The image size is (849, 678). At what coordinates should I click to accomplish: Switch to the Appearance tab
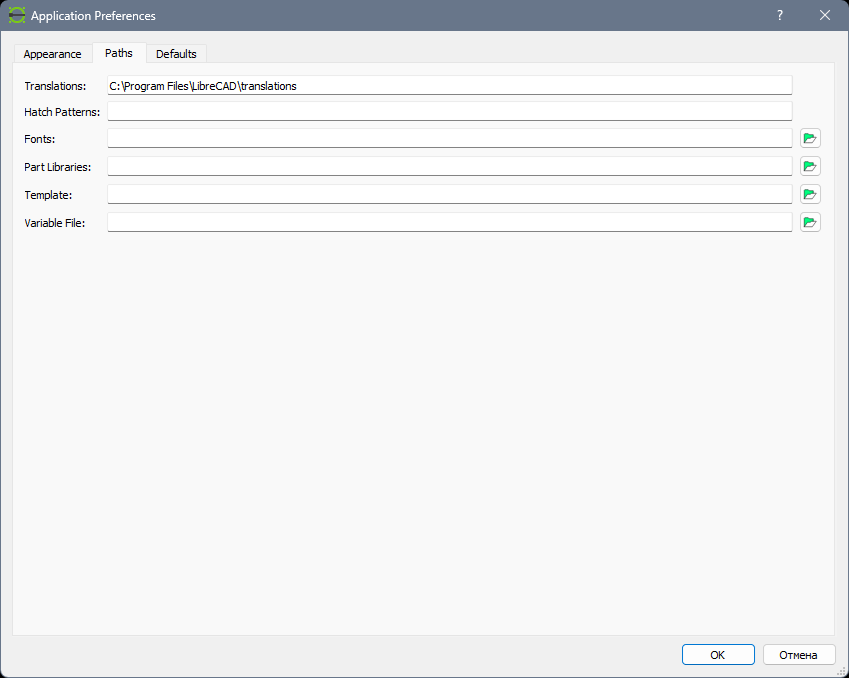point(52,54)
